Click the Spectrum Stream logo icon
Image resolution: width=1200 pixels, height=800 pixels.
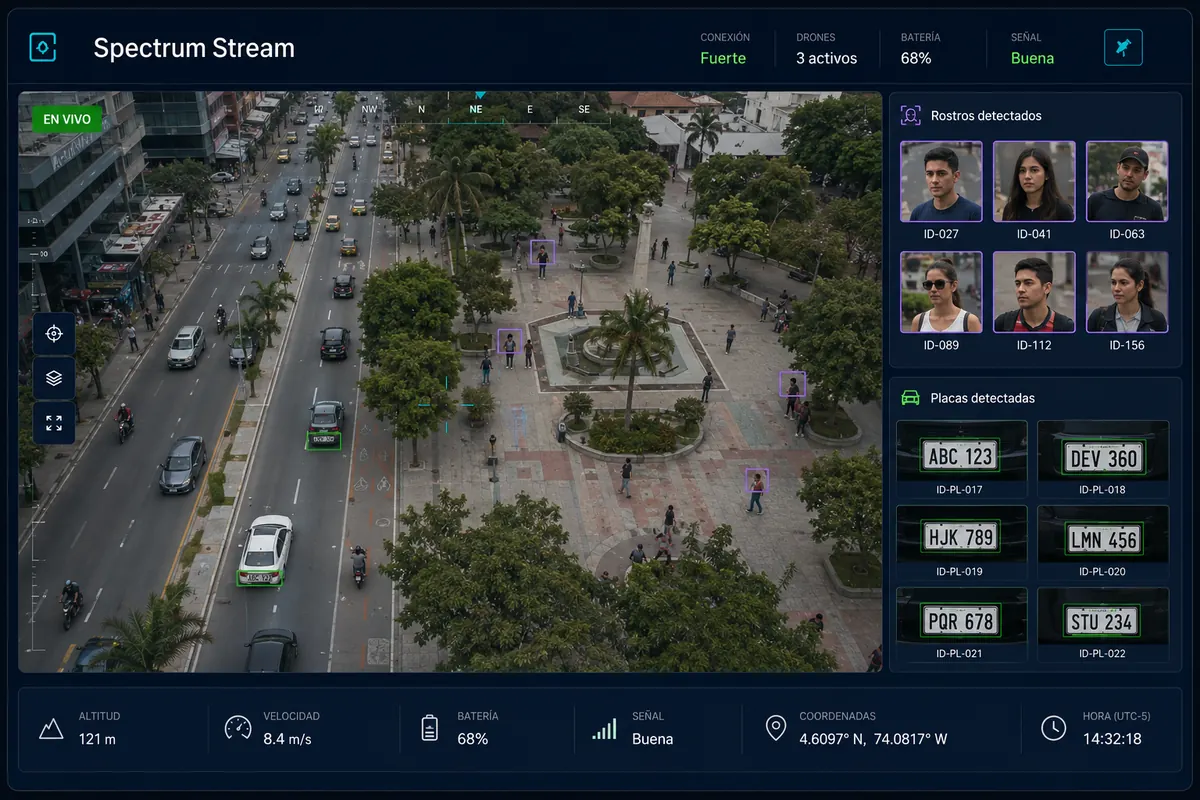tap(43, 47)
